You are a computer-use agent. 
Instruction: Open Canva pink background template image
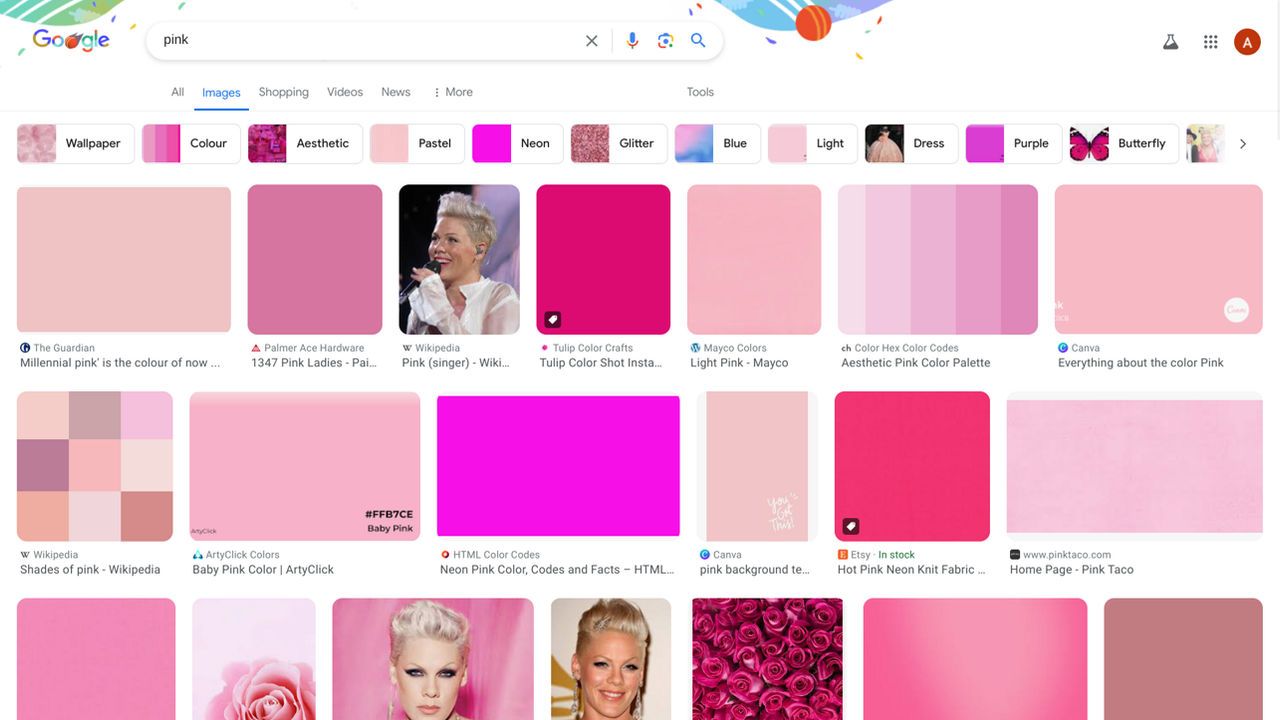pos(757,466)
